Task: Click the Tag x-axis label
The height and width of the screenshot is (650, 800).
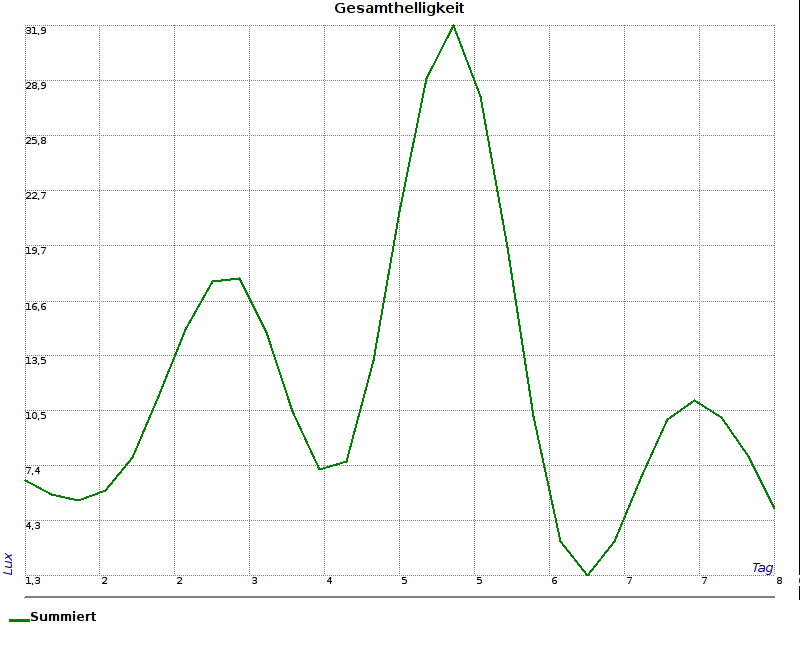Action: click(x=762, y=568)
